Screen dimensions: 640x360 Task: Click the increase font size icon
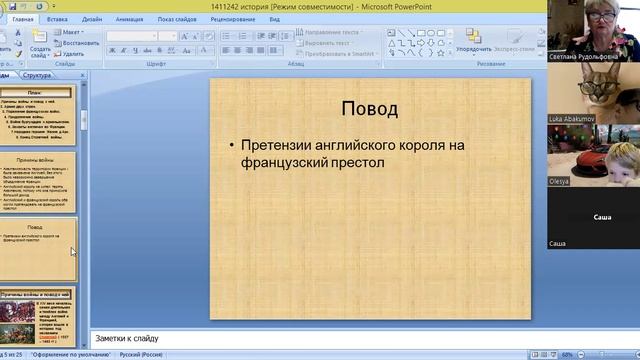point(184,36)
